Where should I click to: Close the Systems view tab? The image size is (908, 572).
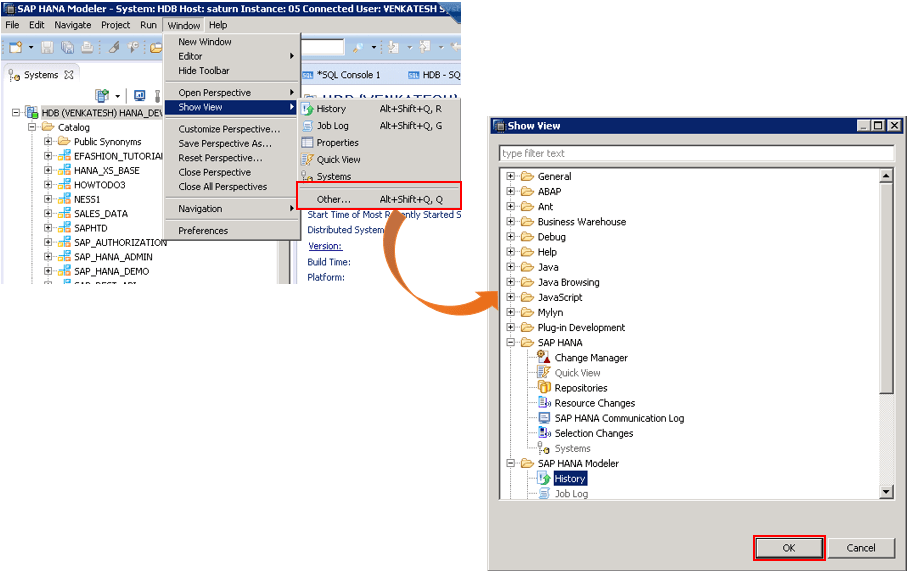[x=69, y=75]
